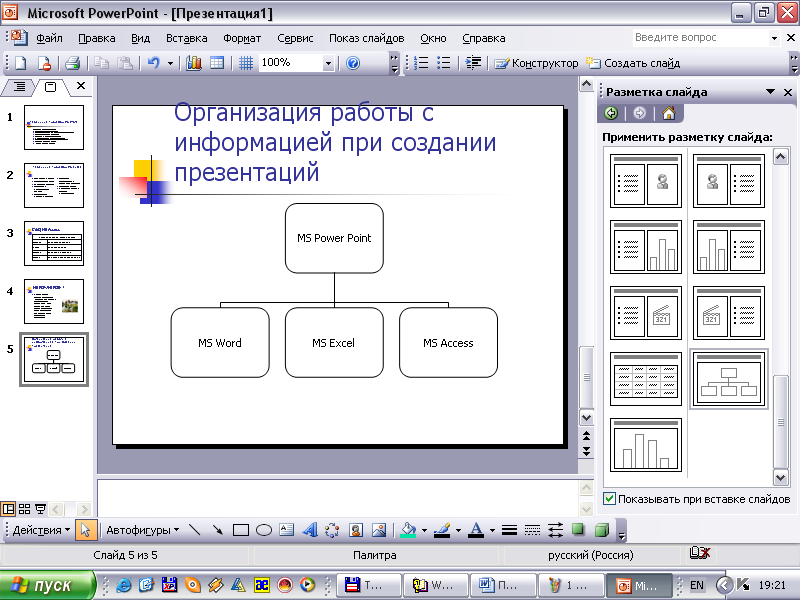The image size is (800, 600).
Task: Open Undo history dropdown arrow
Action: 170,63
